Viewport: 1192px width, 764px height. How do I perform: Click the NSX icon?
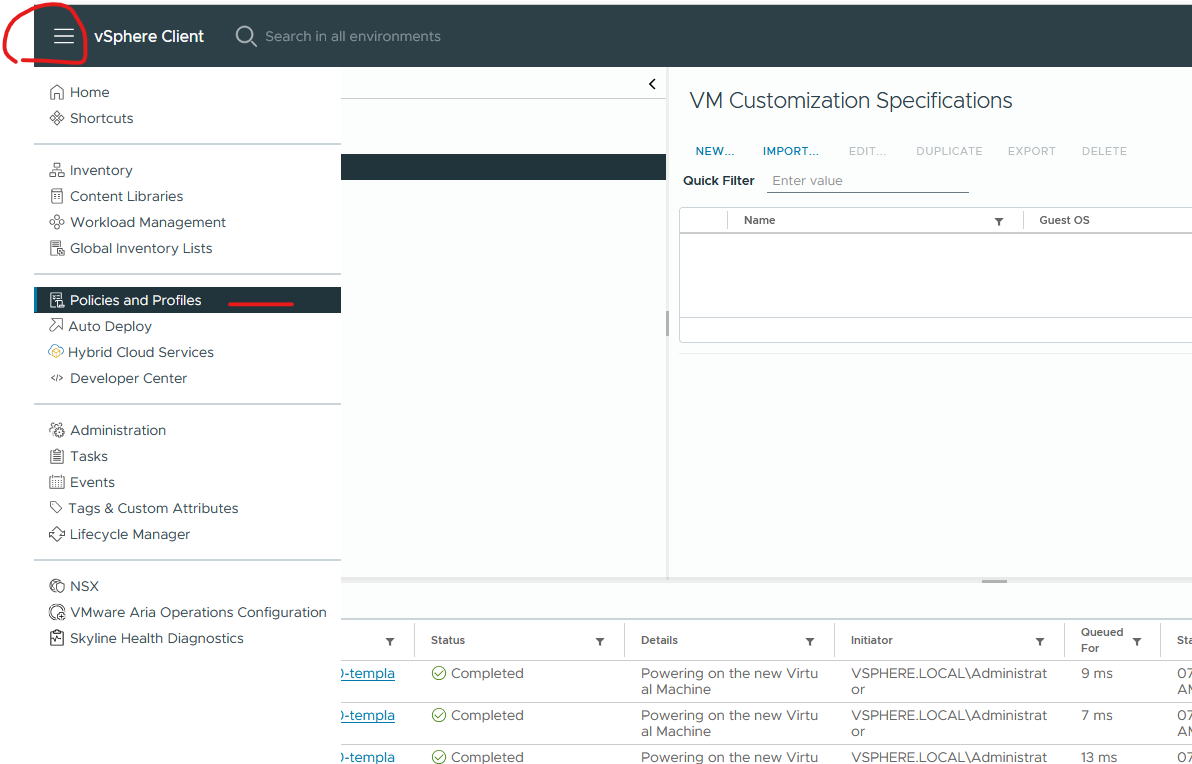click(x=56, y=586)
